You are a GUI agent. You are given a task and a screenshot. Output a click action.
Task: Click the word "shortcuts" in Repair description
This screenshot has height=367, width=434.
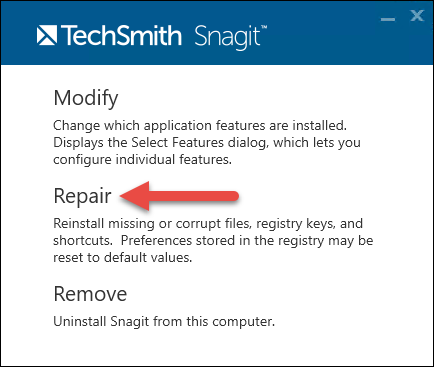82,241
